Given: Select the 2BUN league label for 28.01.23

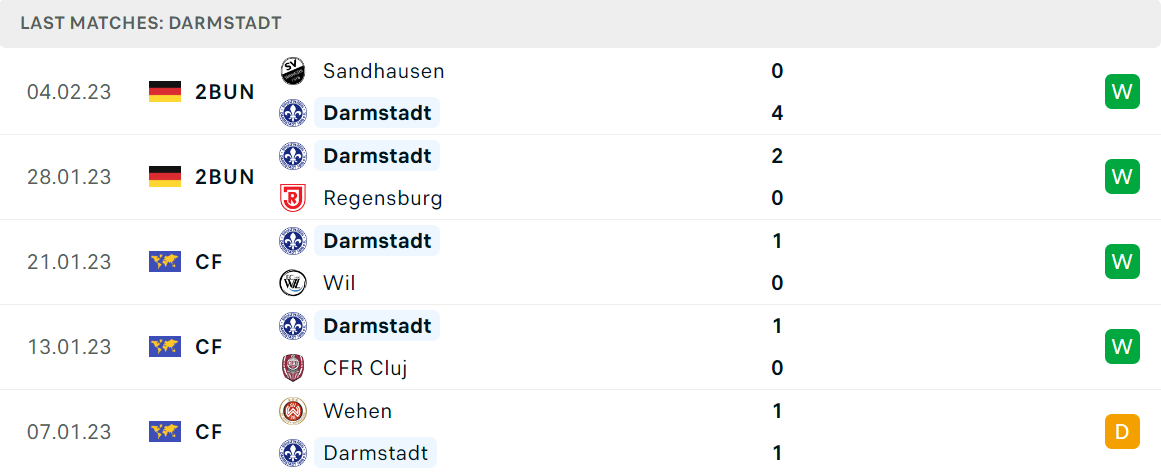Looking at the screenshot, I should click(225, 177).
